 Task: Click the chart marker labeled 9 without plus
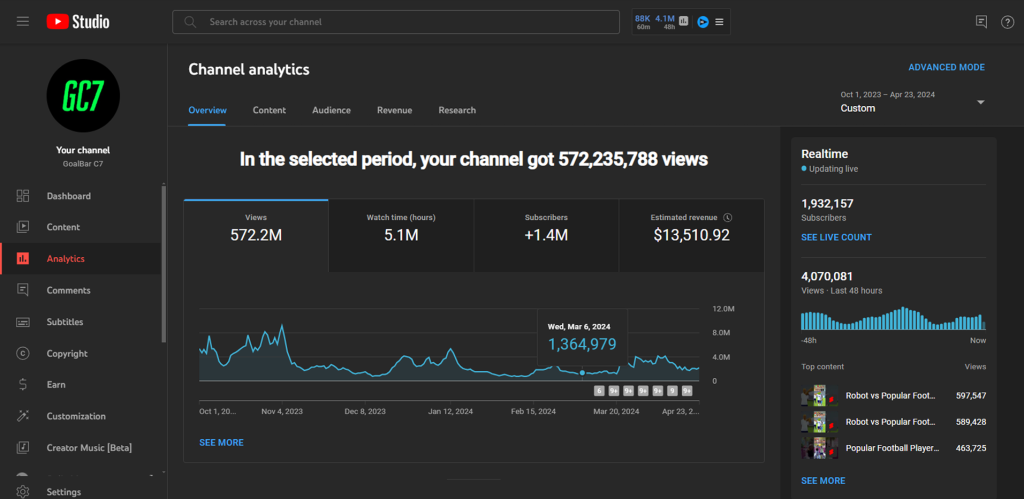pos(672,391)
